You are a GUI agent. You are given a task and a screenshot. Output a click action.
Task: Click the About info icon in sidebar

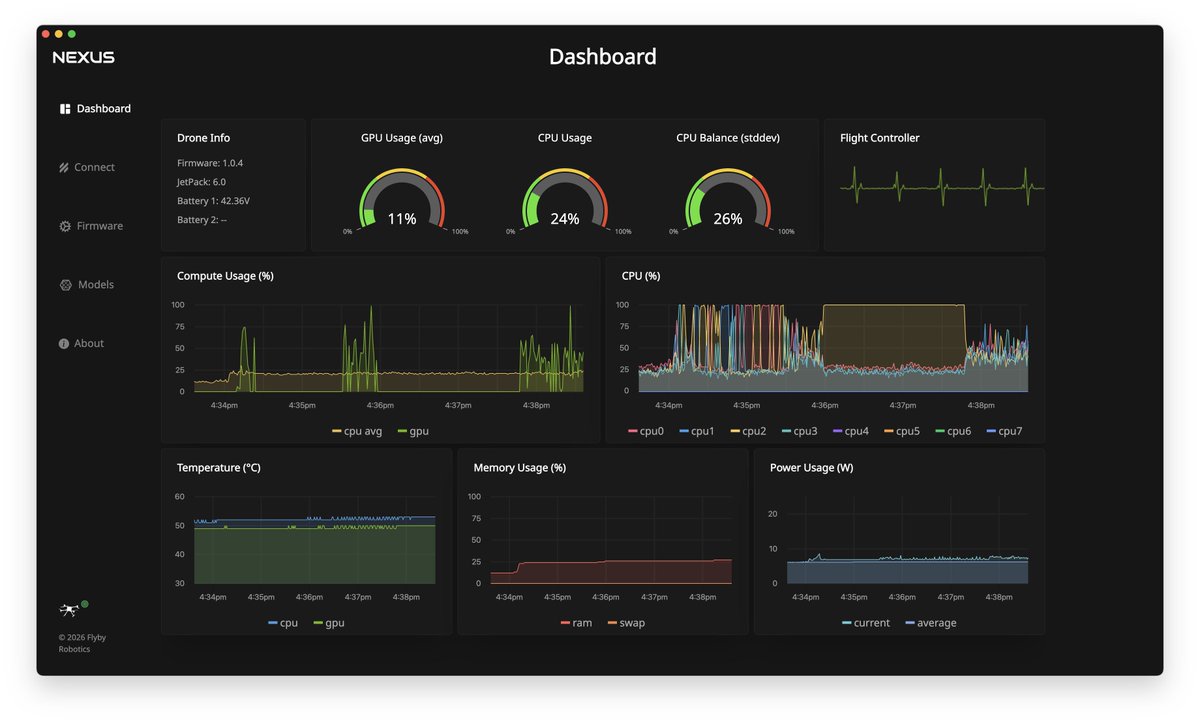(x=64, y=344)
